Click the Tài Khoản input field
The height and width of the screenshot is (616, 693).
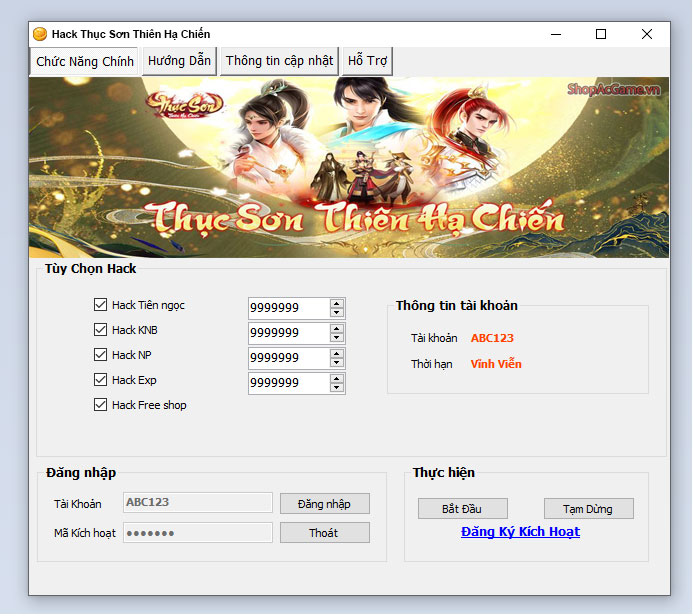[x=198, y=502]
